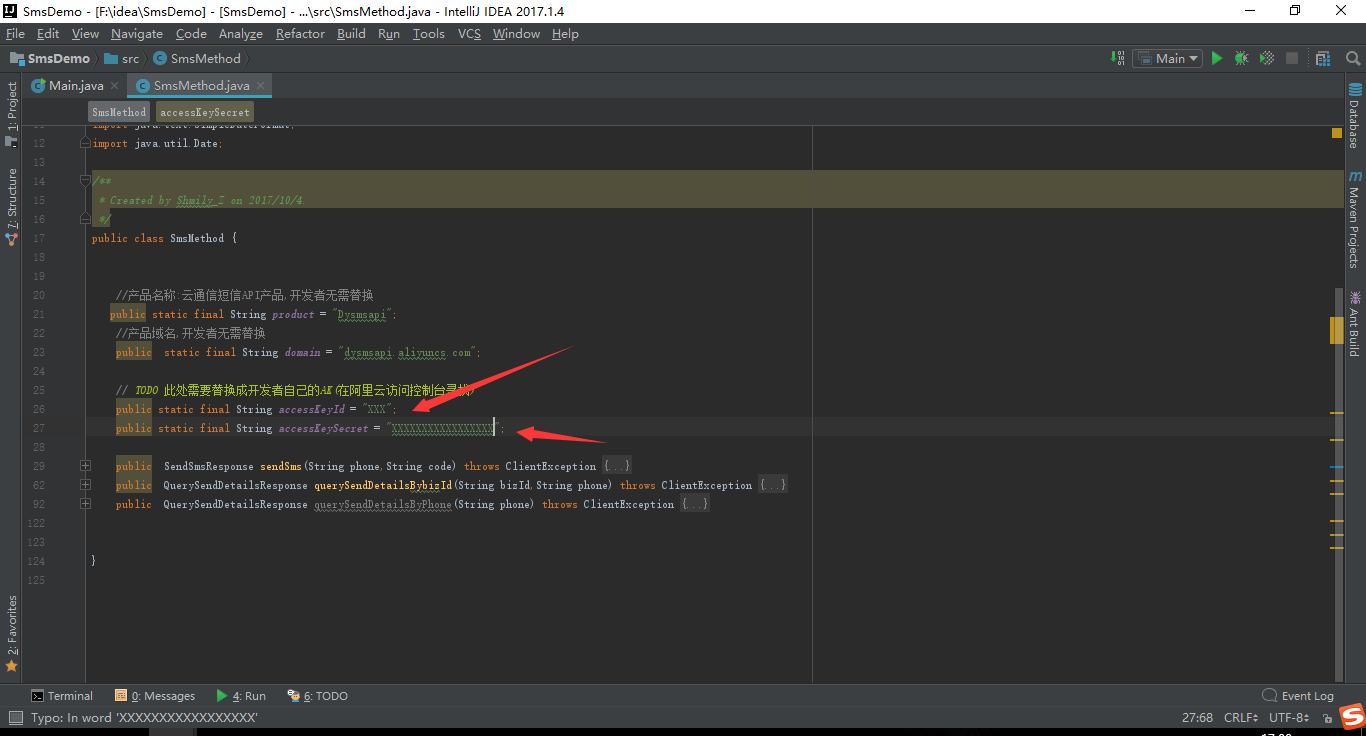Run Main with coverage icon
The image size is (1366, 736).
[1266, 58]
